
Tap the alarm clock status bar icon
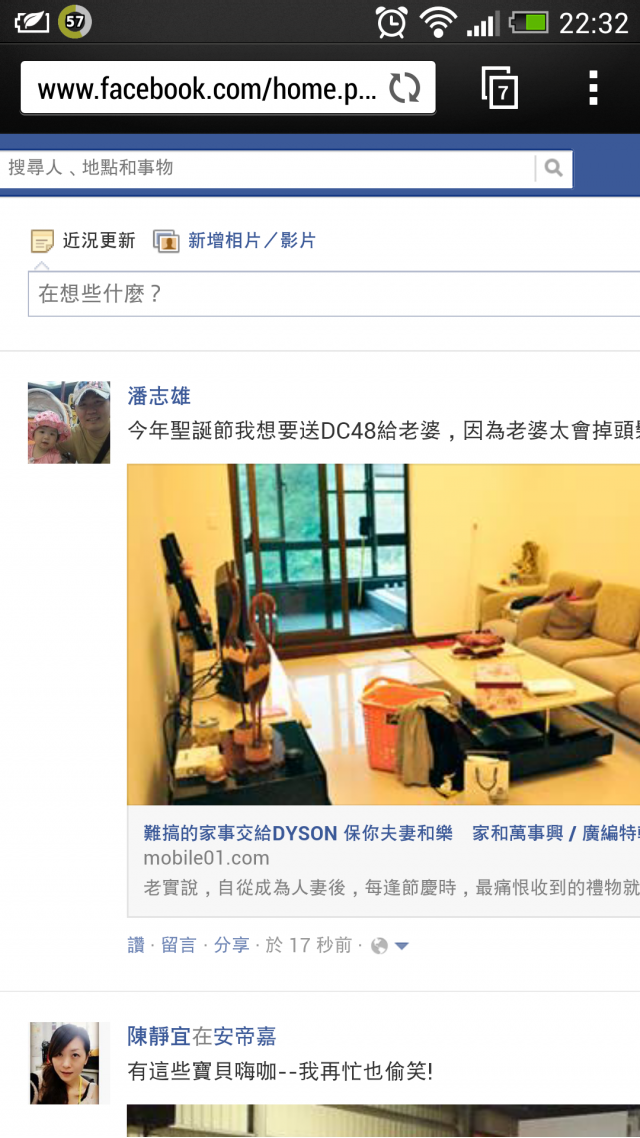391,22
